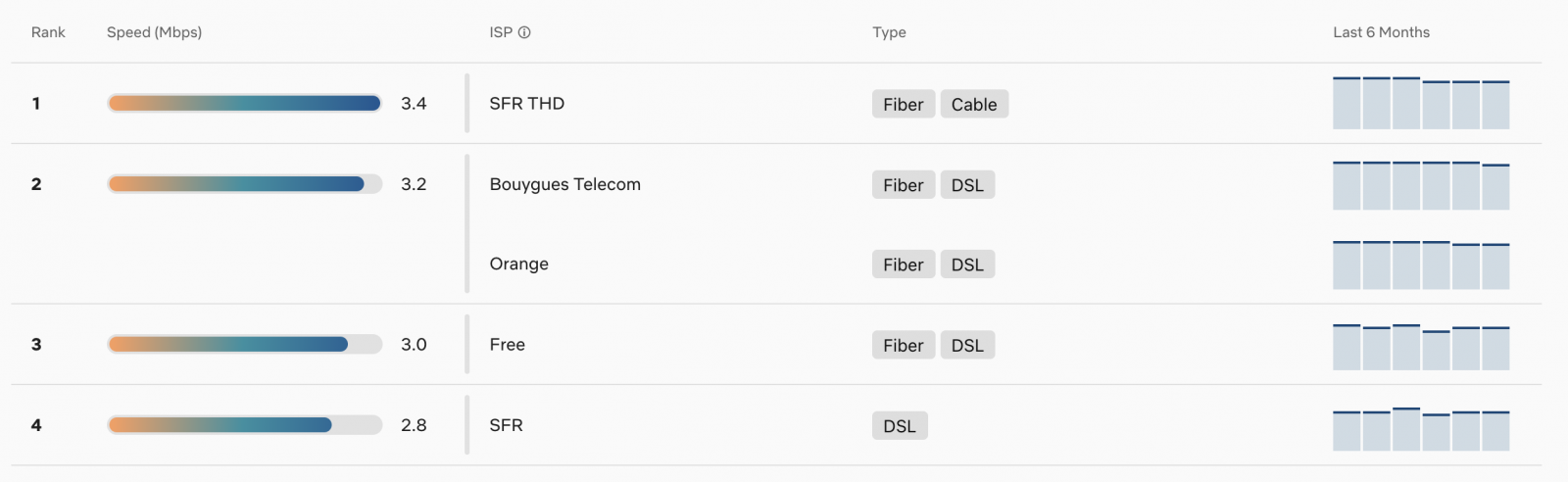Click the Fiber tag for SFR THD
Screen dimensions: 1568x482
click(x=903, y=105)
